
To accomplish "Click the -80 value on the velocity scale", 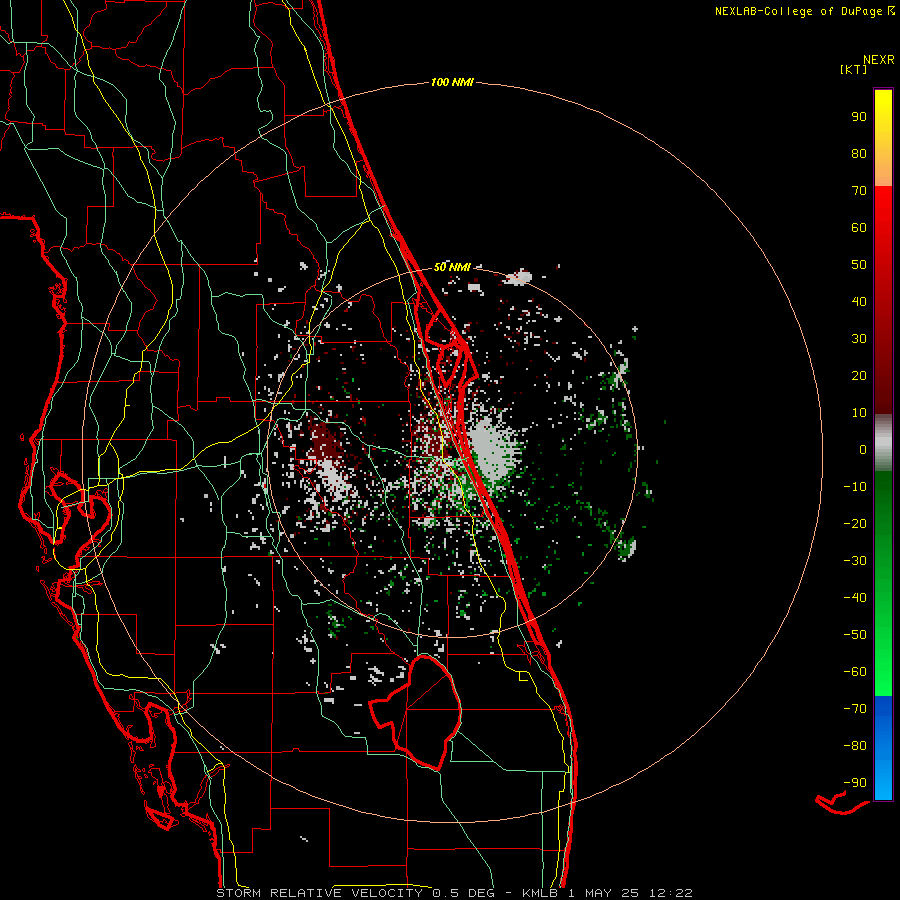I will (x=855, y=746).
